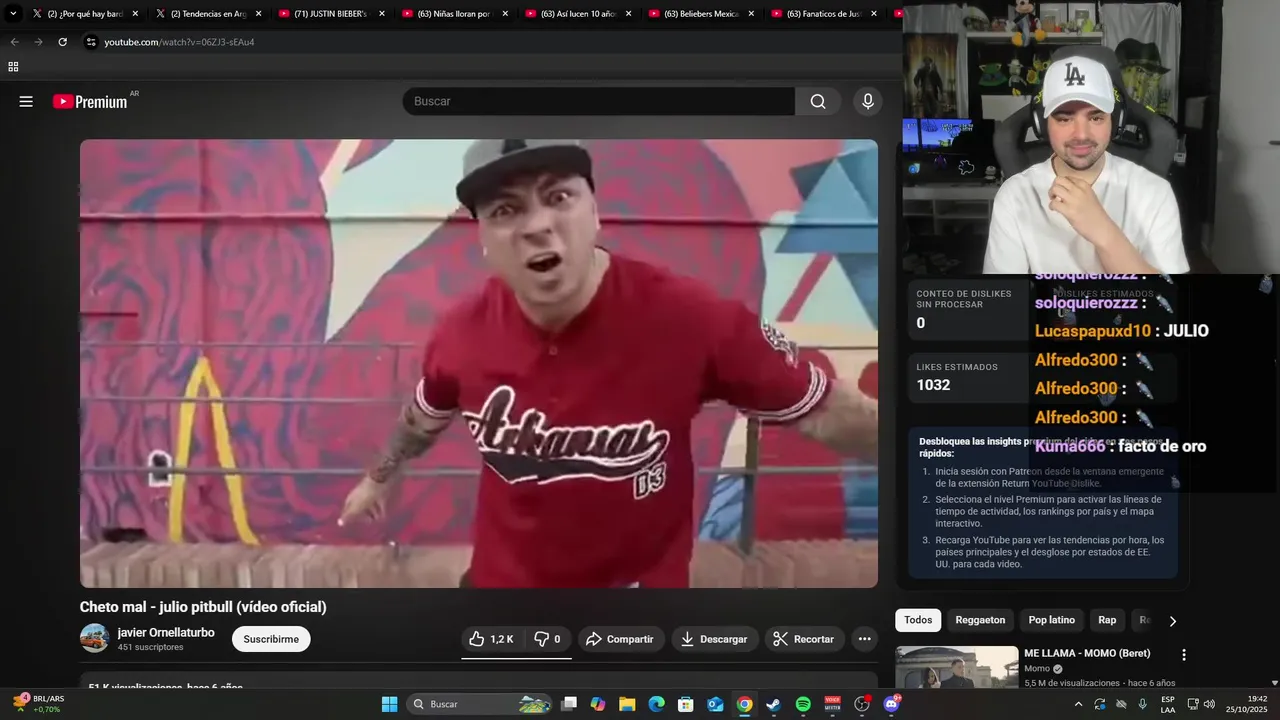Download the video via Descargar
This screenshot has height=720, width=1280.
pyautogui.click(x=714, y=639)
